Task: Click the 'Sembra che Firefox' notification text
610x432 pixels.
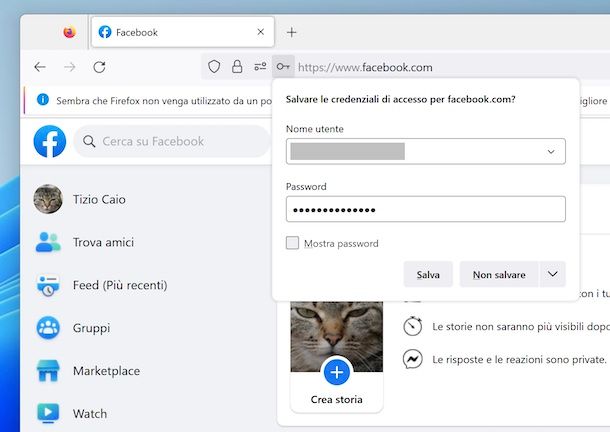Action: pos(164,101)
